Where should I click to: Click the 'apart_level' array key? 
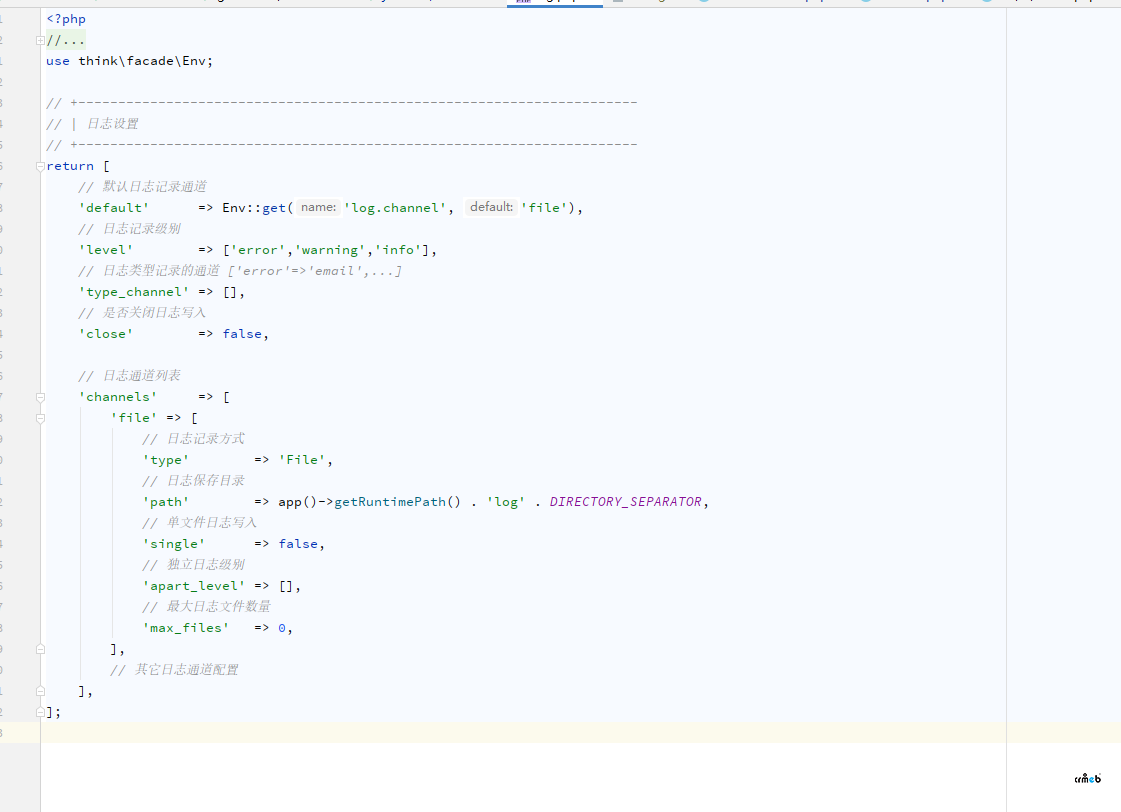(x=193, y=586)
